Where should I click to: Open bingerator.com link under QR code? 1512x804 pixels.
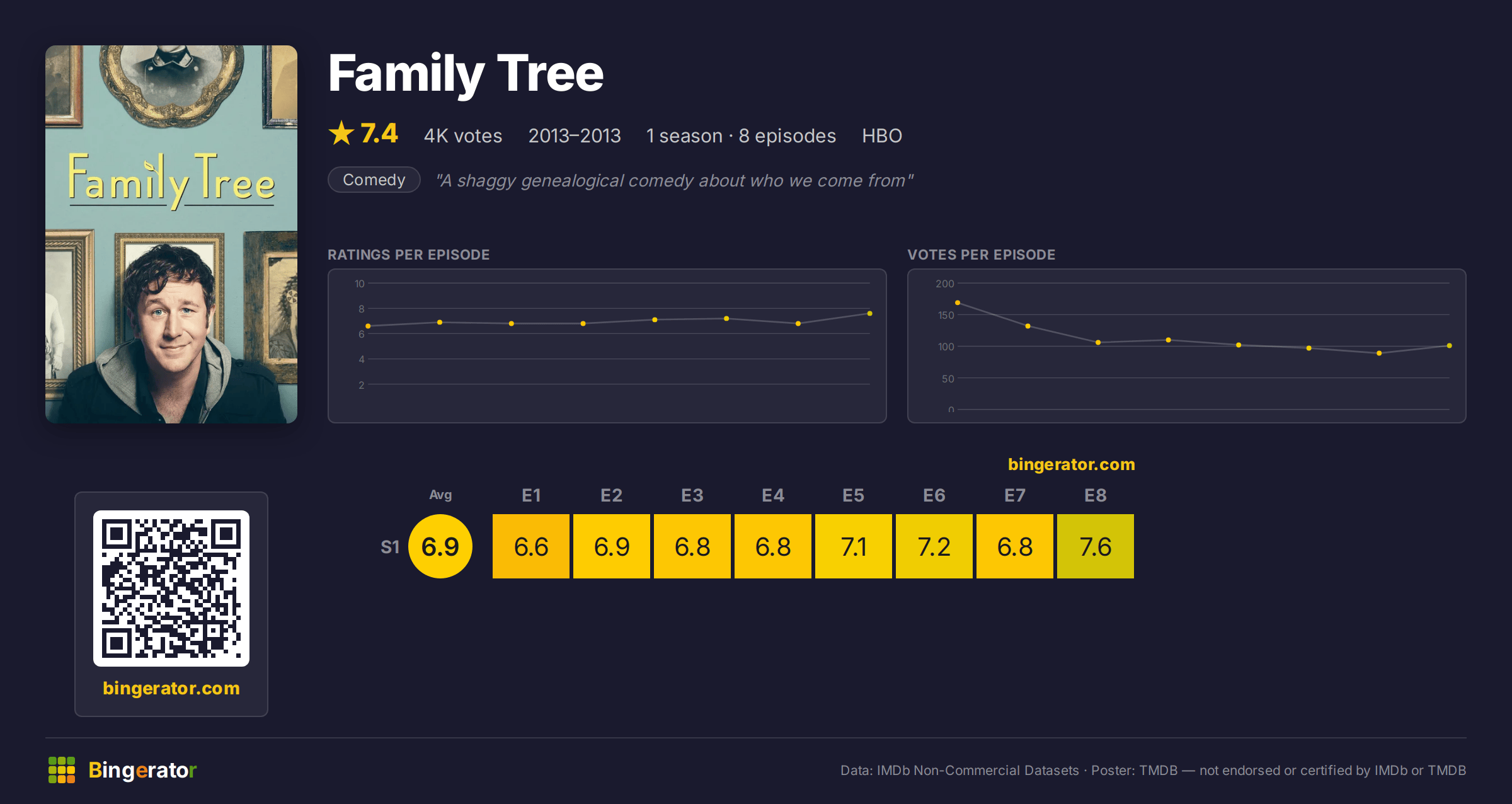pos(171,688)
